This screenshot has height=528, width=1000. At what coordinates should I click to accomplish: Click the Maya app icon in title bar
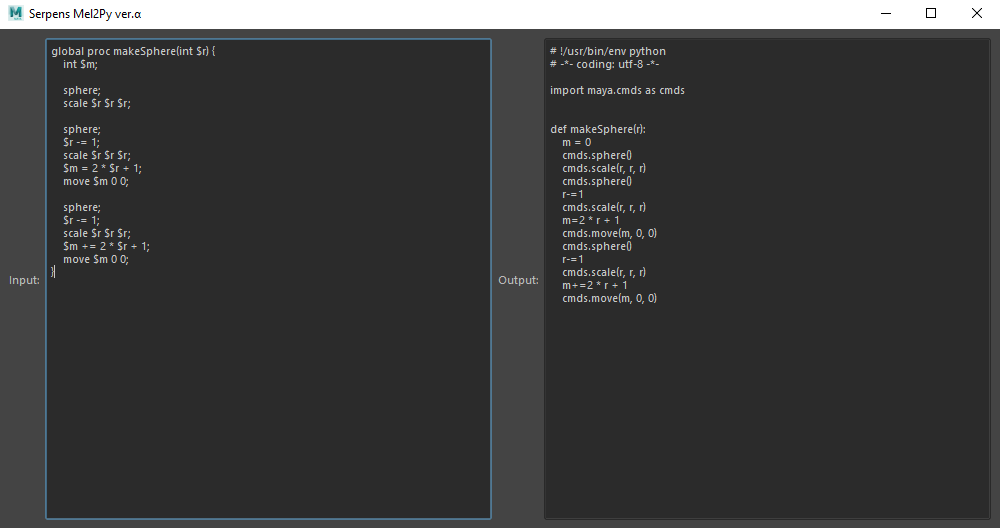point(16,14)
